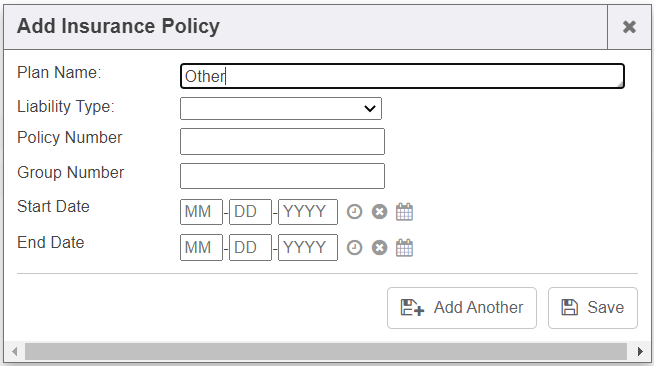Focus the Policy Number input
The height and width of the screenshot is (366, 654).
[x=282, y=141]
